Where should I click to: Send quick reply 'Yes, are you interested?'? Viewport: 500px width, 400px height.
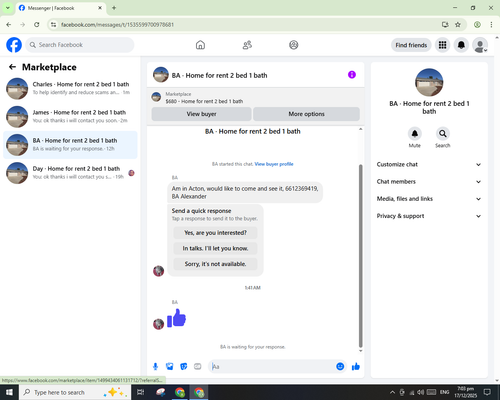tap(215, 233)
